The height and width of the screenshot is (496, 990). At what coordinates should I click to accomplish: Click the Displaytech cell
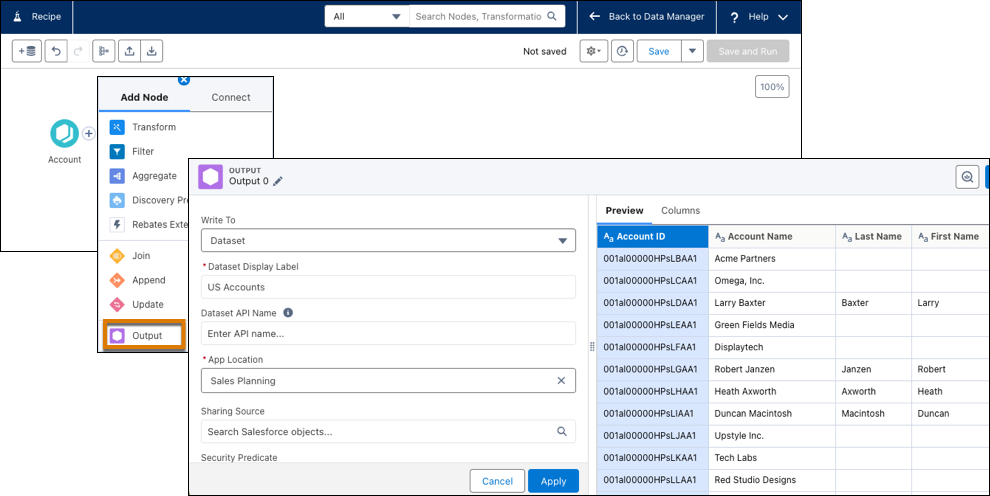(772, 347)
